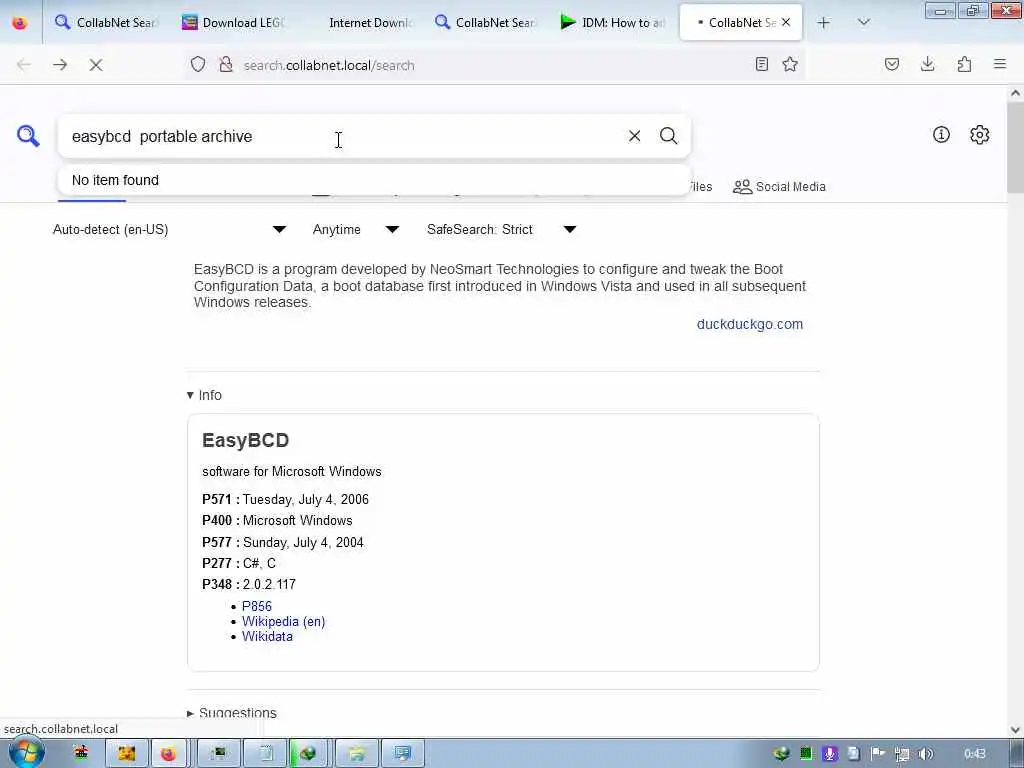Click the page vertical scrollbar thumb

click(x=1016, y=147)
